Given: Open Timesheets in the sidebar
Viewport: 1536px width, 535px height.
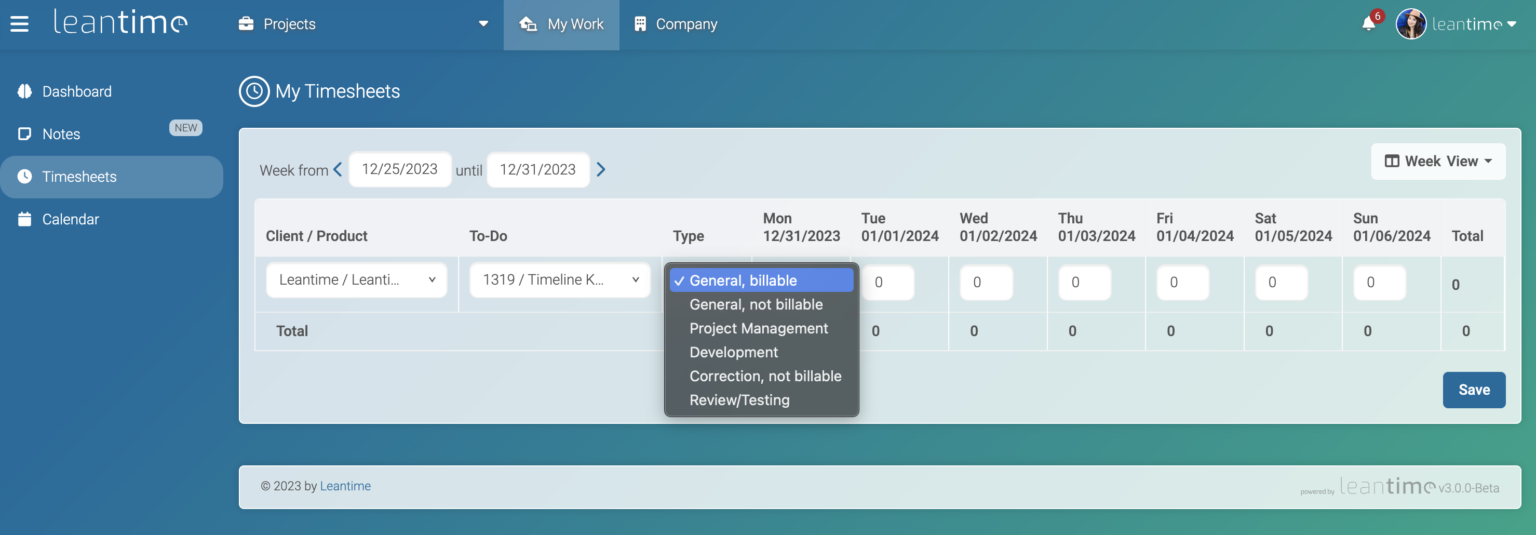Looking at the screenshot, I should tap(112, 177).
